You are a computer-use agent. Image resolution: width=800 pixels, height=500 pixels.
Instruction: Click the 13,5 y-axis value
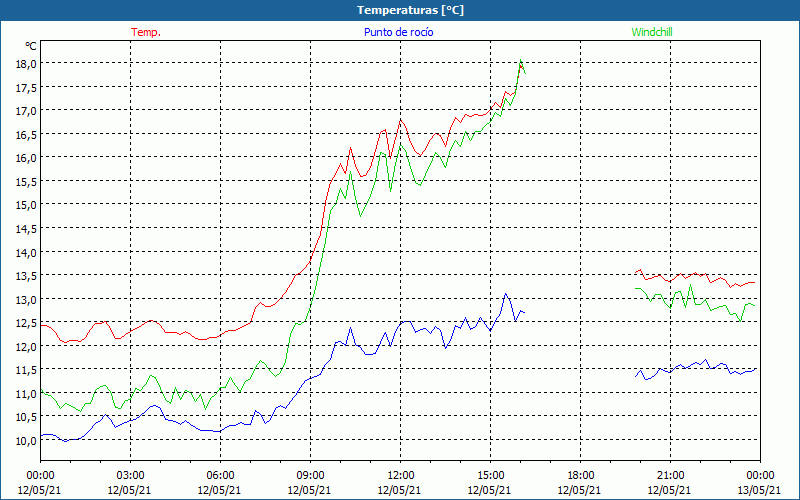(x=26, y=276)
